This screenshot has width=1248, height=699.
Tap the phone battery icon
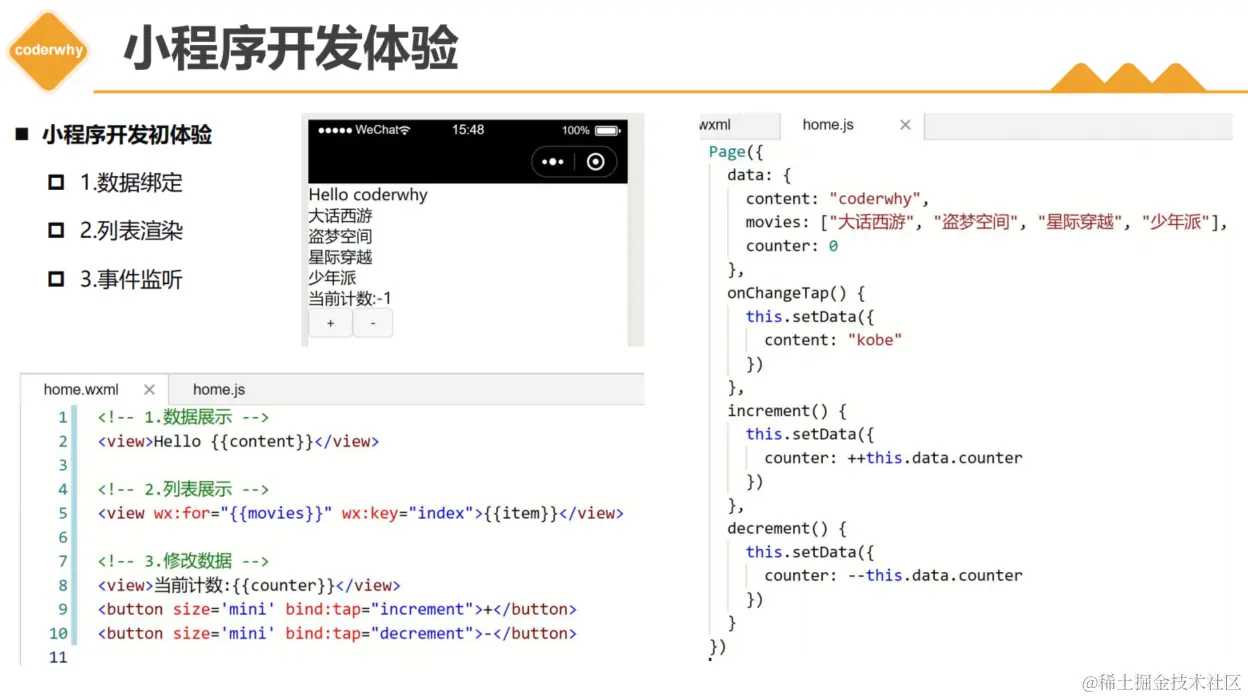(x=608, y=131)
